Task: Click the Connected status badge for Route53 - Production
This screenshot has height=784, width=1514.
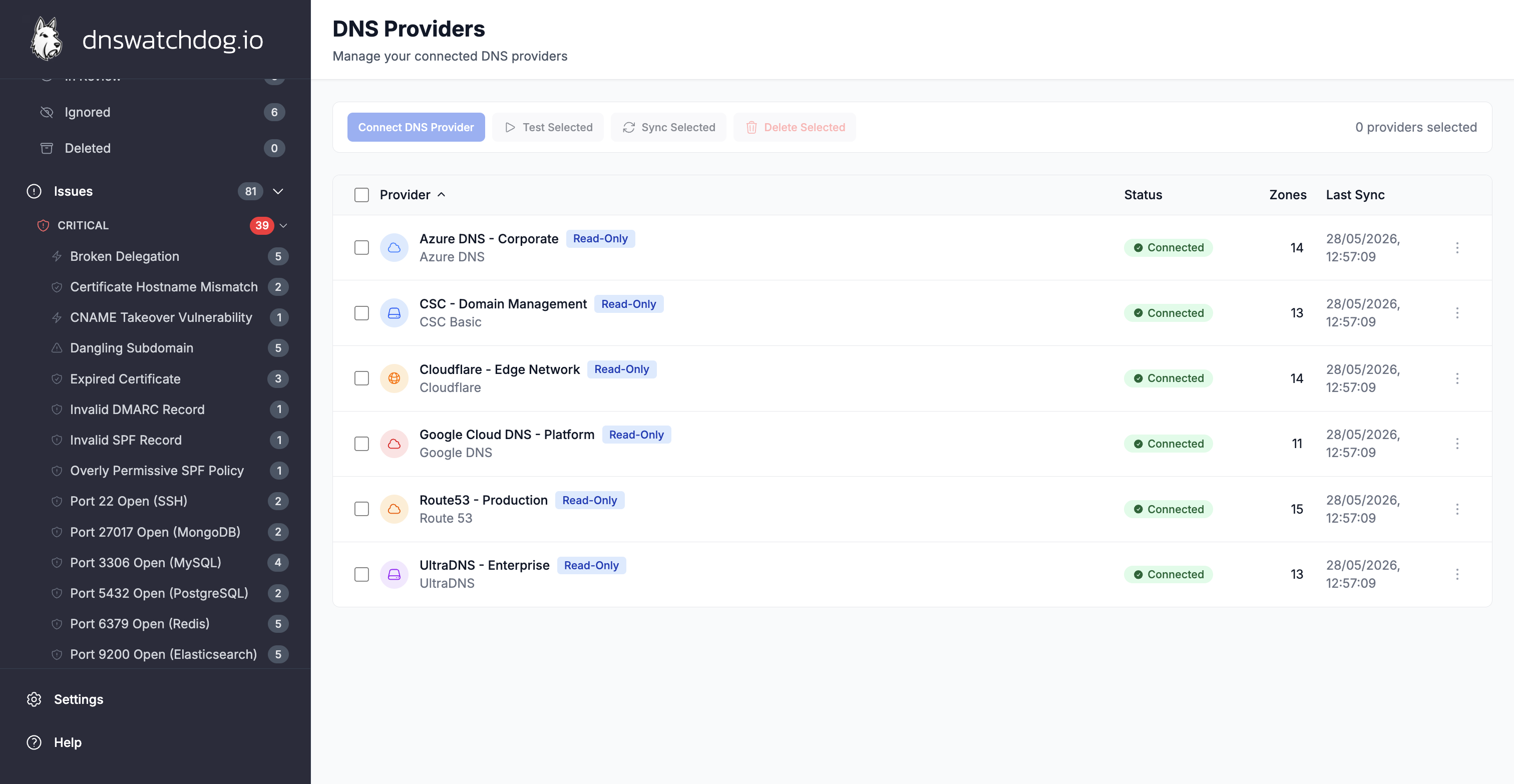Action: (1168, 509)
